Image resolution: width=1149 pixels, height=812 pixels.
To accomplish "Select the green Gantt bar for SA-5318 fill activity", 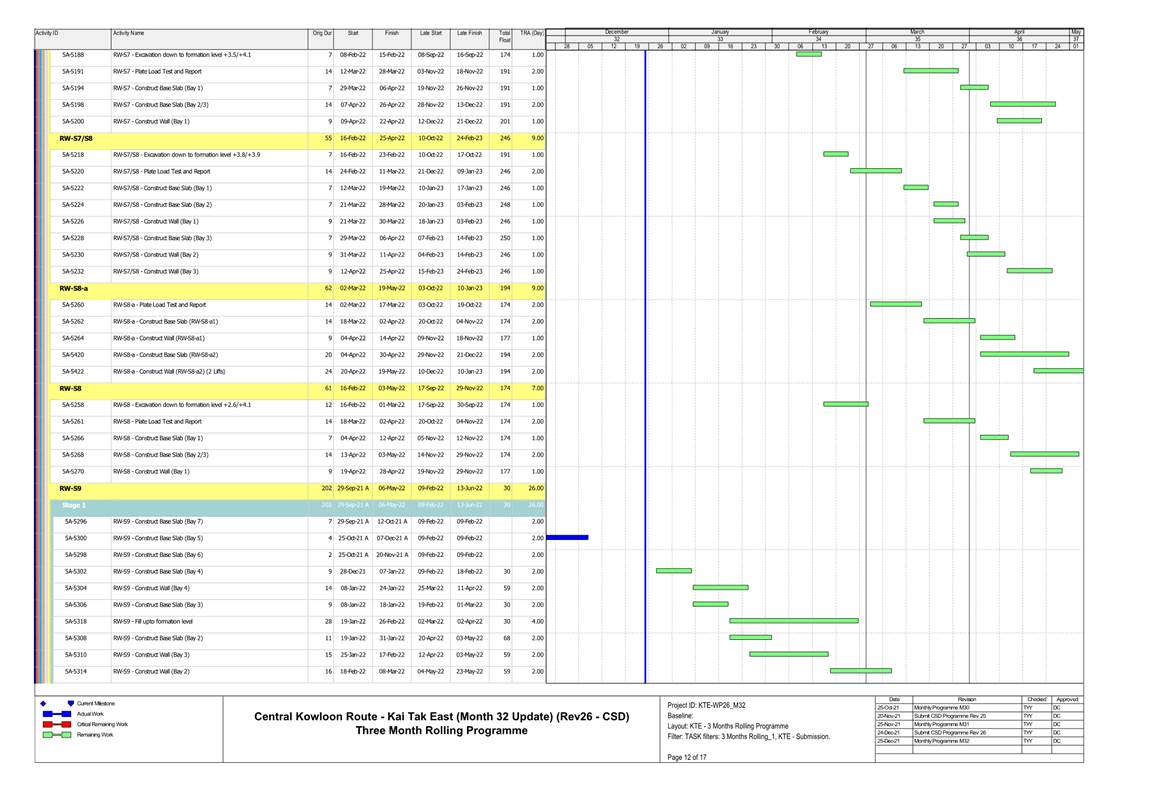I will [793, 621].
